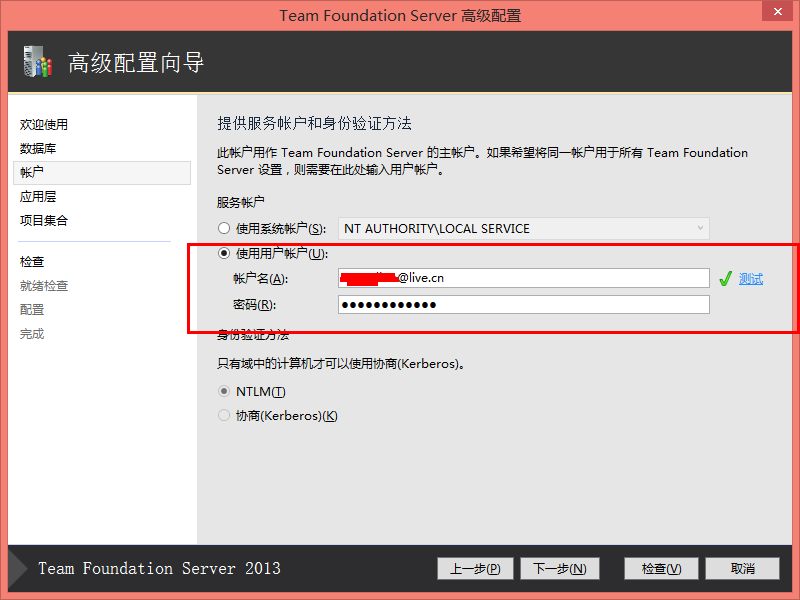This screenshot has width=800, height=600.
Task: Choose 协商(Kerberos) authentication radio button
Action: click(x=223, y=415)
